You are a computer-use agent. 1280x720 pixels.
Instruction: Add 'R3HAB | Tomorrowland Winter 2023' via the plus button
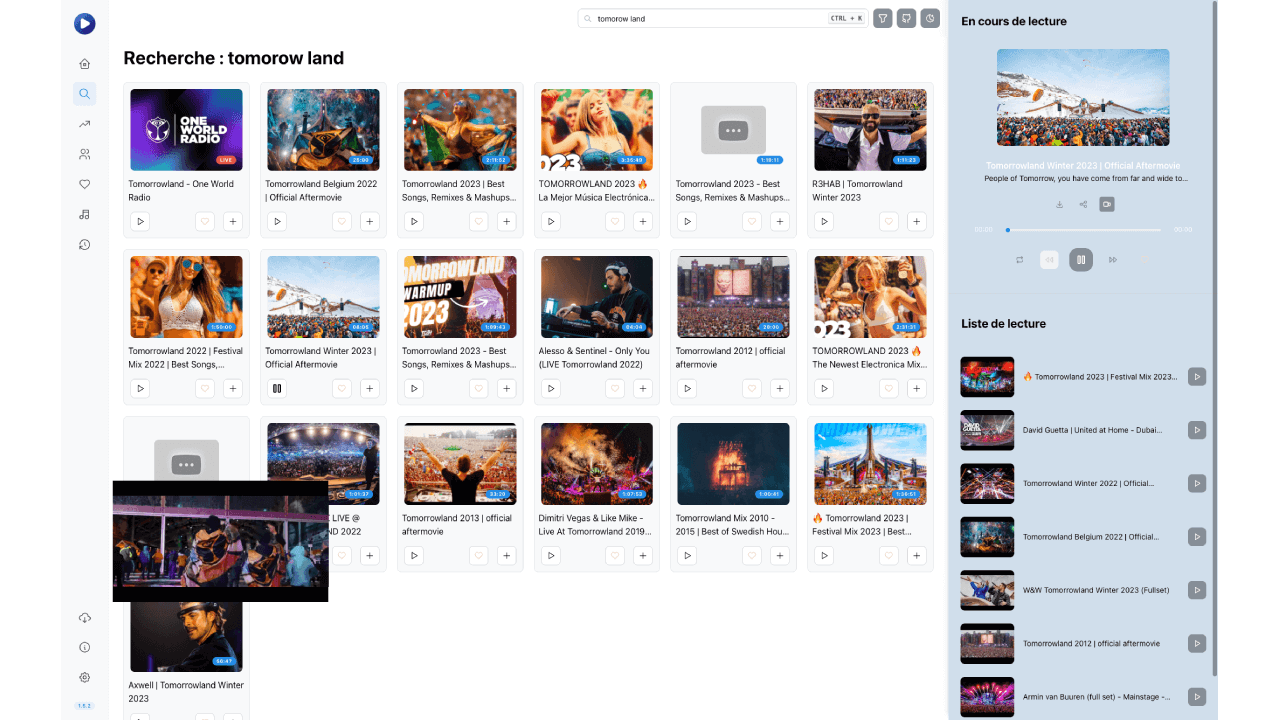click(916, 221)
